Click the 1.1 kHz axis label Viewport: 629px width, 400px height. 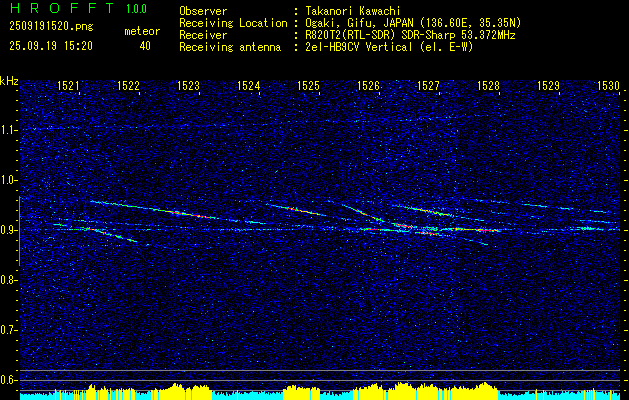point(9,130)
